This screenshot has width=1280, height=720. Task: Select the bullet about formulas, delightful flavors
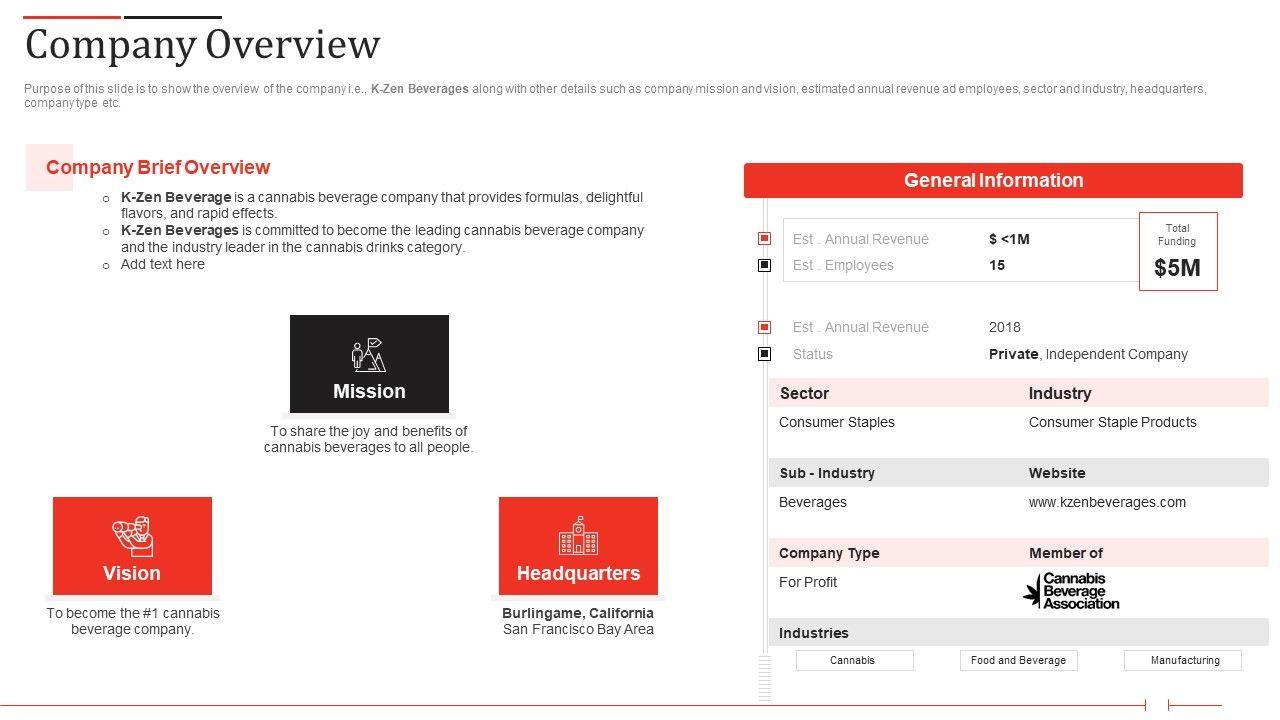click(382, 205)
